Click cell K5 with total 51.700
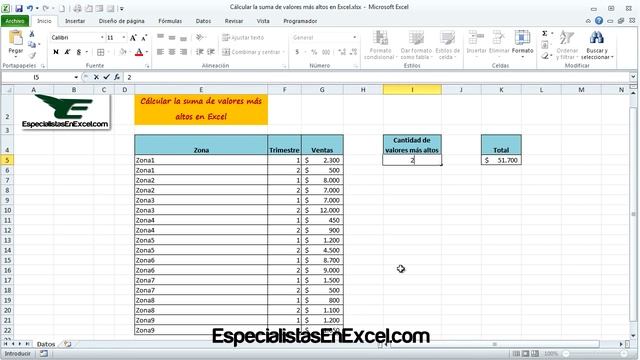640x360 pixels. [501, 160]
